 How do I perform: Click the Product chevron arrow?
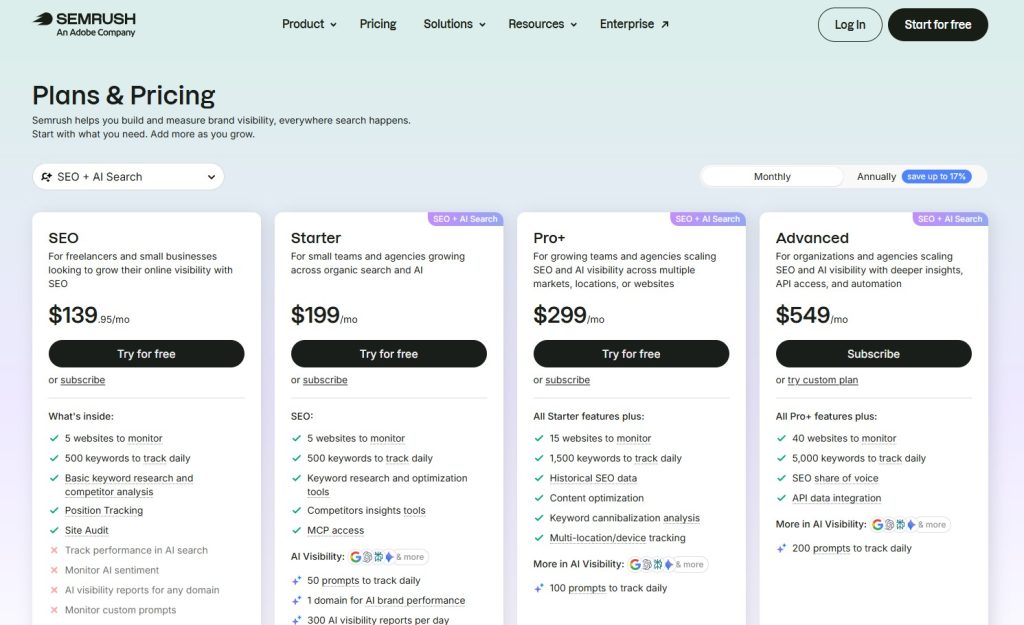click(x=333, y=25)
